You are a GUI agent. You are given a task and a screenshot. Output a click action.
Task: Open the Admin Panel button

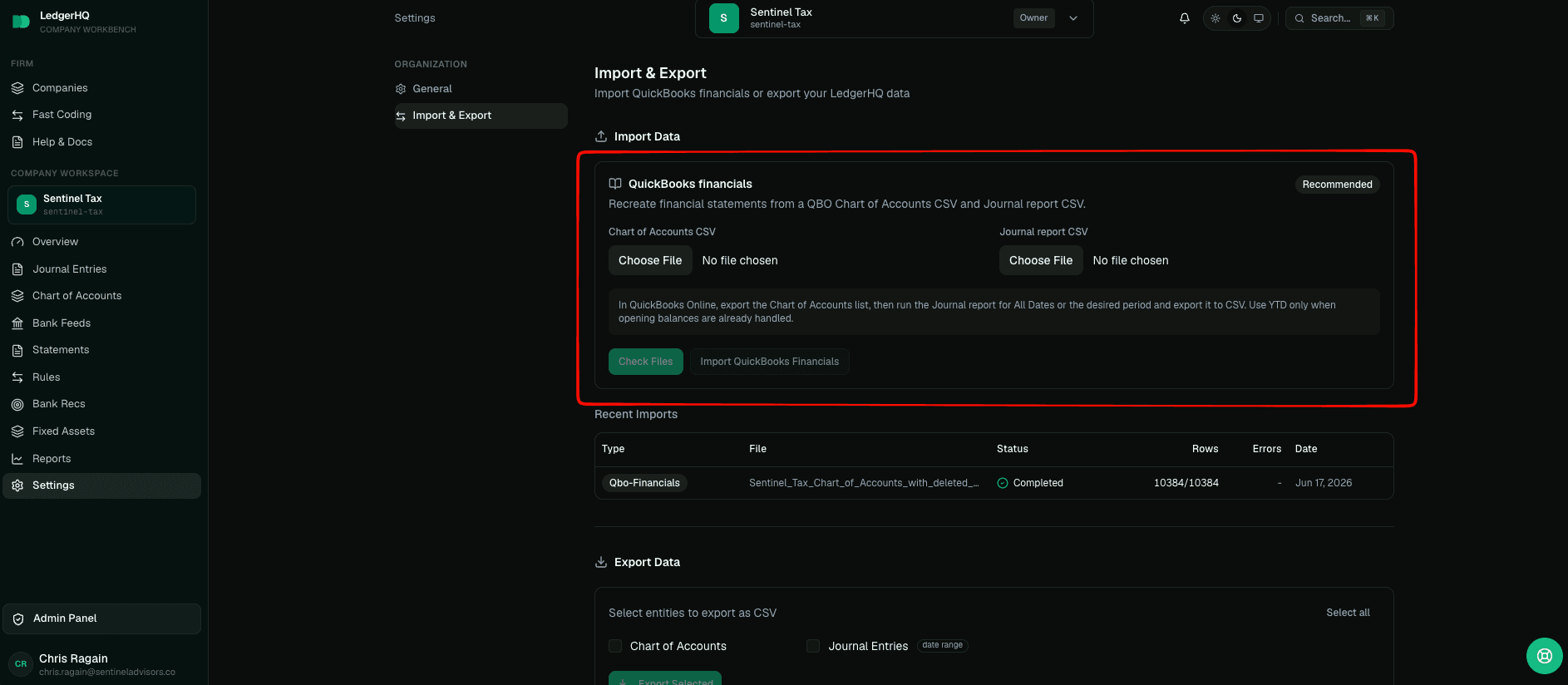pyautogui.click(x=101, y=618)
